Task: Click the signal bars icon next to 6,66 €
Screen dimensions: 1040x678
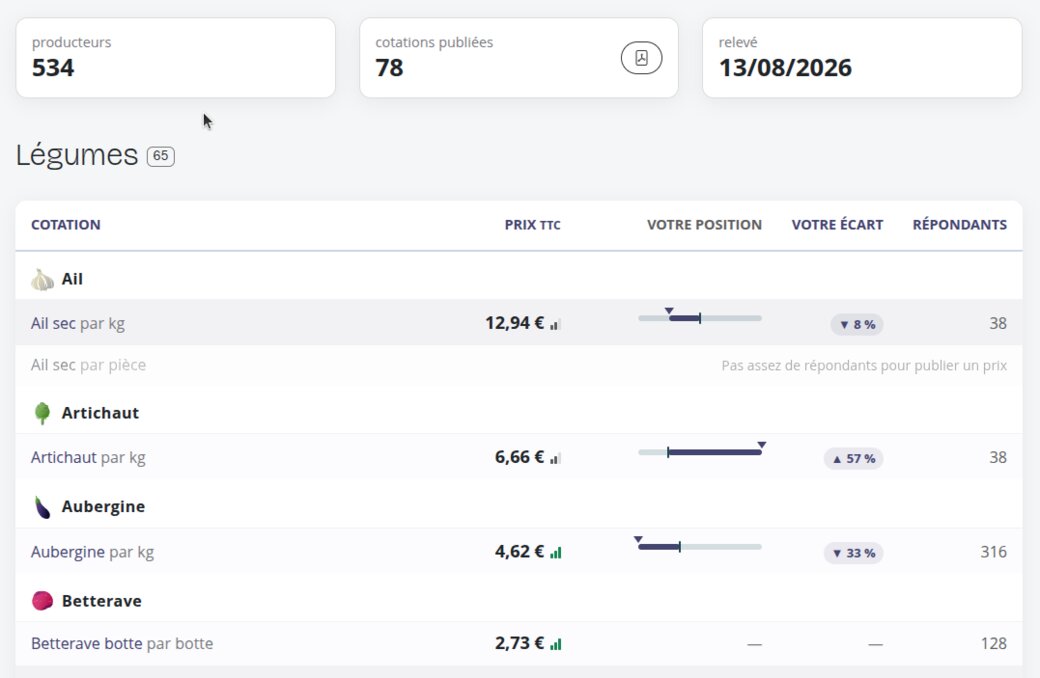Action: coord(555,458)
